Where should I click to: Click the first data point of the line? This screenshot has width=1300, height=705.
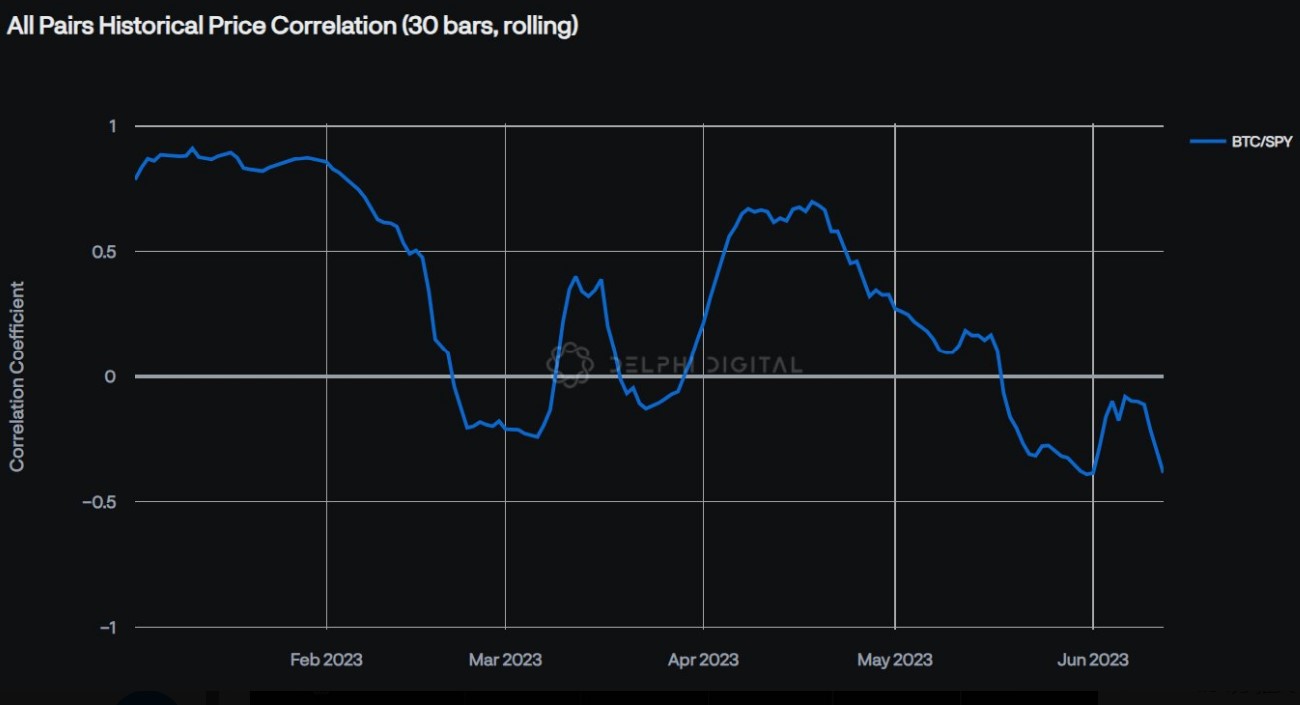point(136,178)
